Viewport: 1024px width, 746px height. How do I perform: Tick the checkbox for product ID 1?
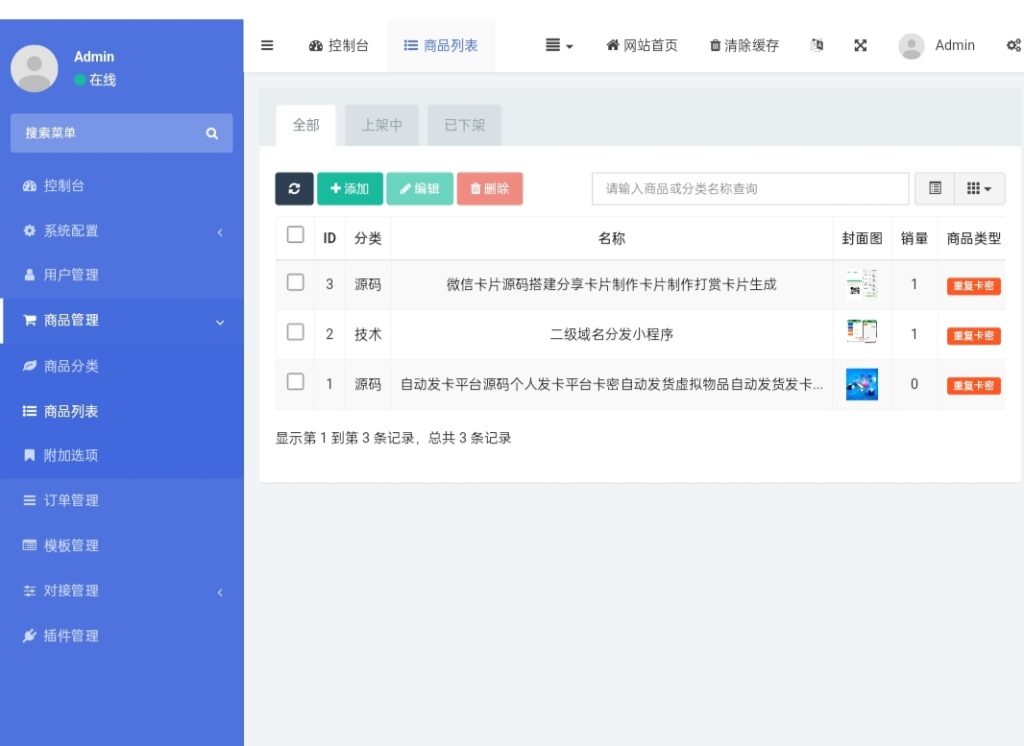click(295, 382)
